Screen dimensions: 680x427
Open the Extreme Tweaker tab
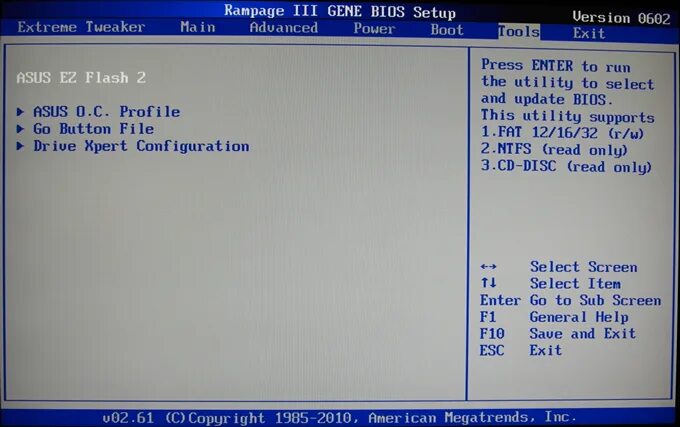[x=81, y=27]
